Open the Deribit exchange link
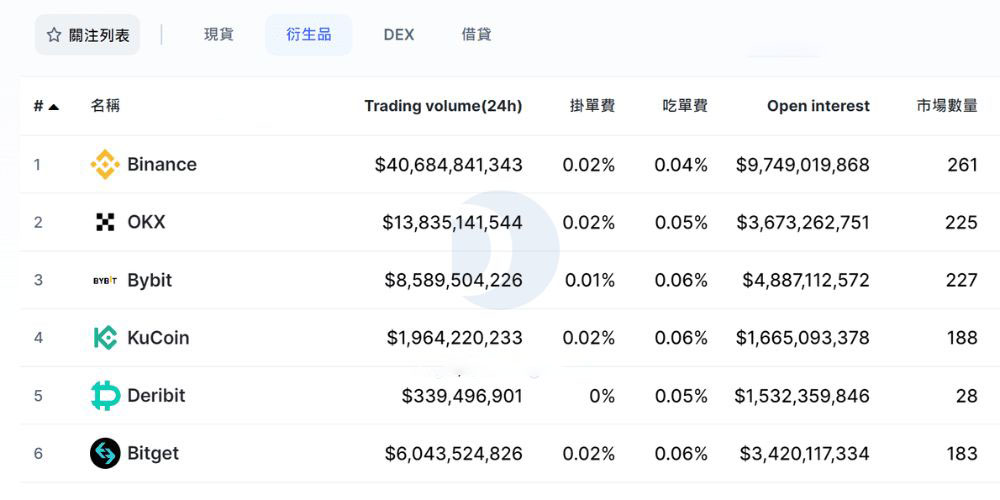 pos(156,395)
